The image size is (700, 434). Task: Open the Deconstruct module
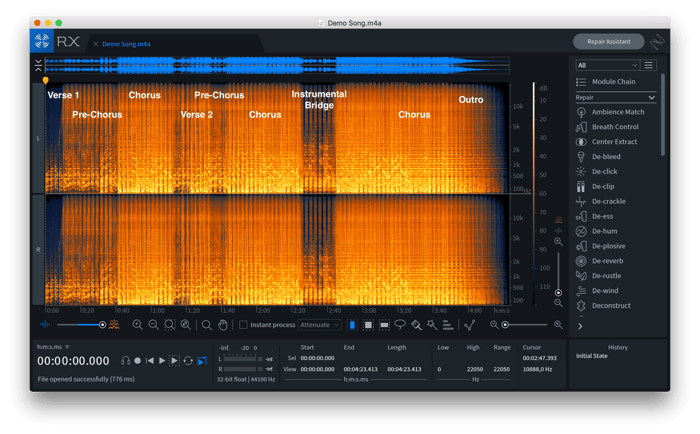604,305
